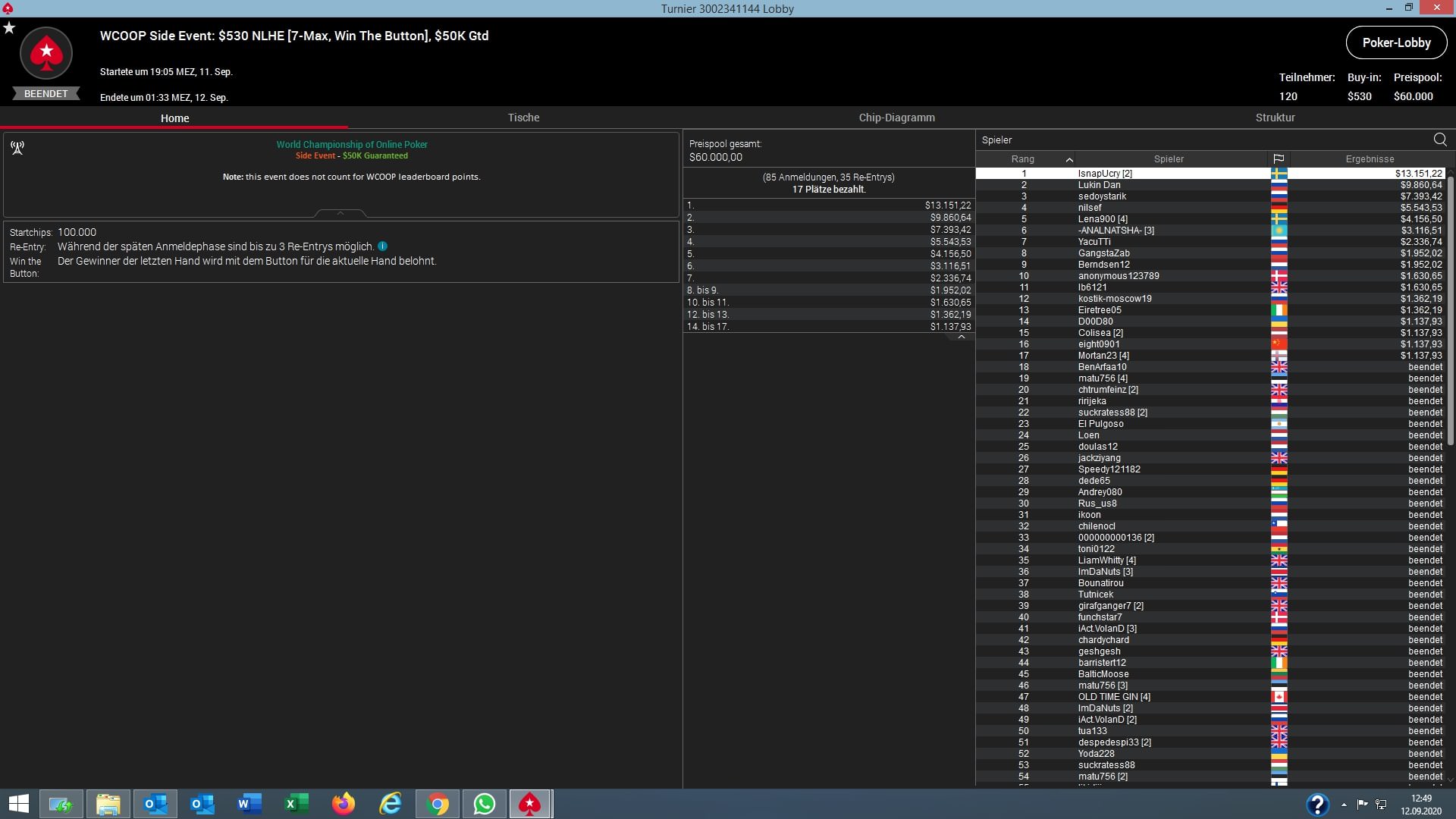The height and width of the screenshot is (819, 1456).
Task: Collapse the prize payout list
Action: [x=961, y=337]
